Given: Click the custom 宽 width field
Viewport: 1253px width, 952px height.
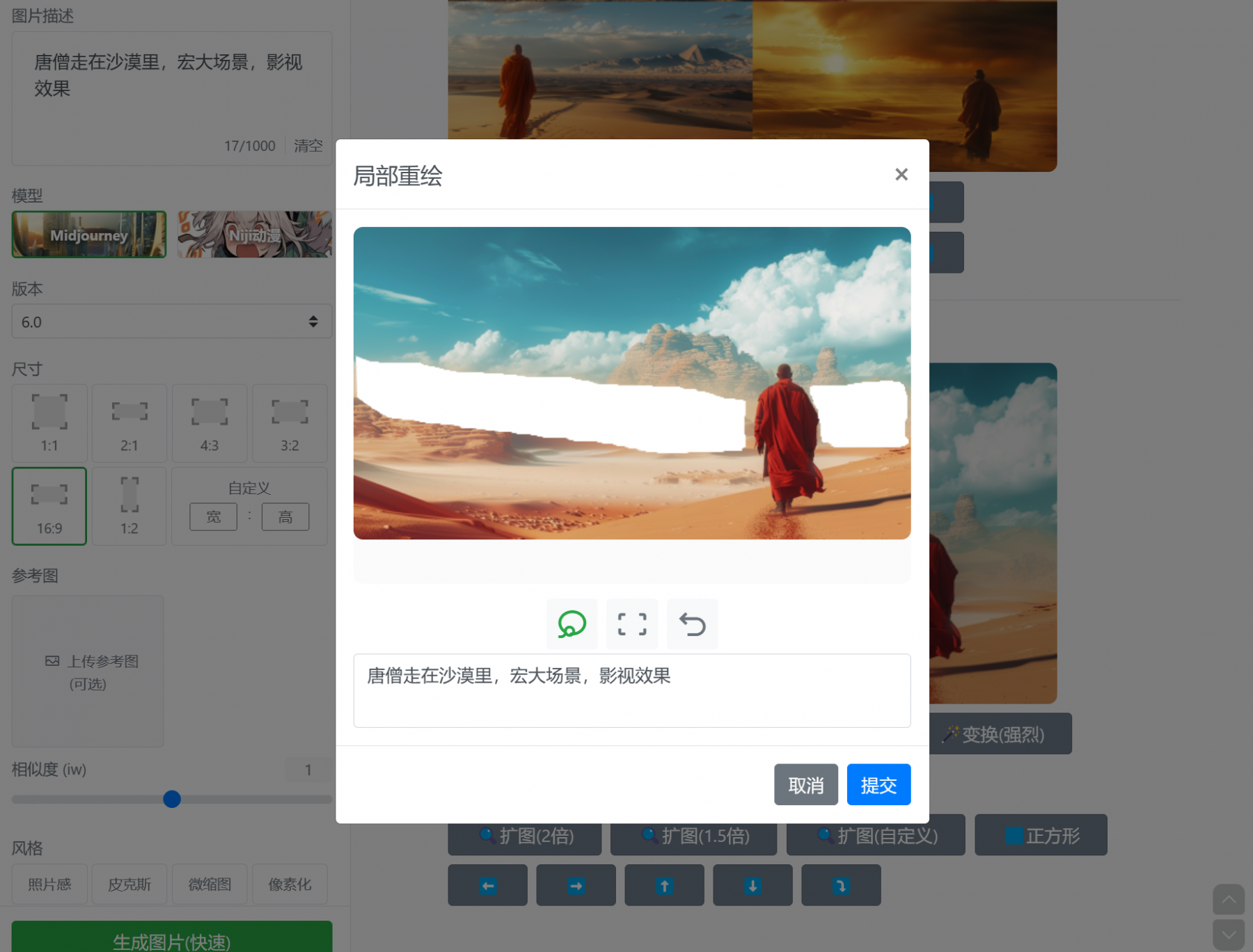Looking at the screenshot, I should pyautogui.click(x=214, y=517).
